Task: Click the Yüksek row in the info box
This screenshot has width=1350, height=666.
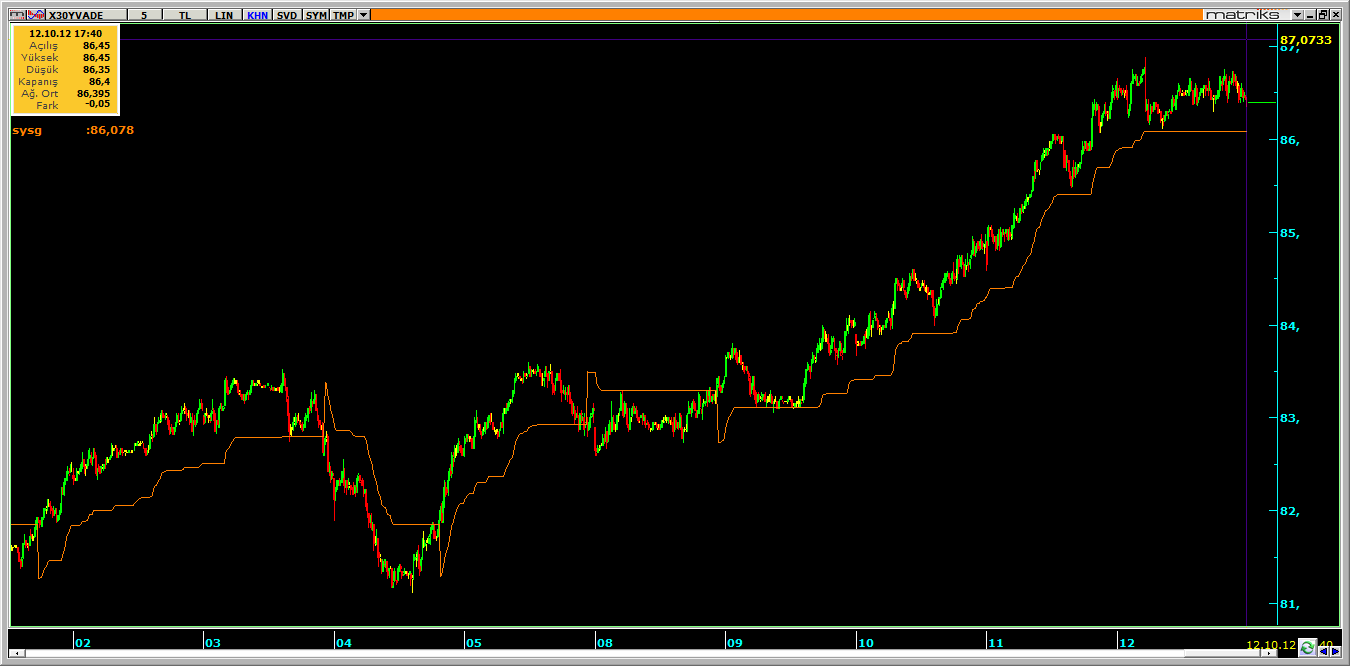Action: [x=65, y=57]
